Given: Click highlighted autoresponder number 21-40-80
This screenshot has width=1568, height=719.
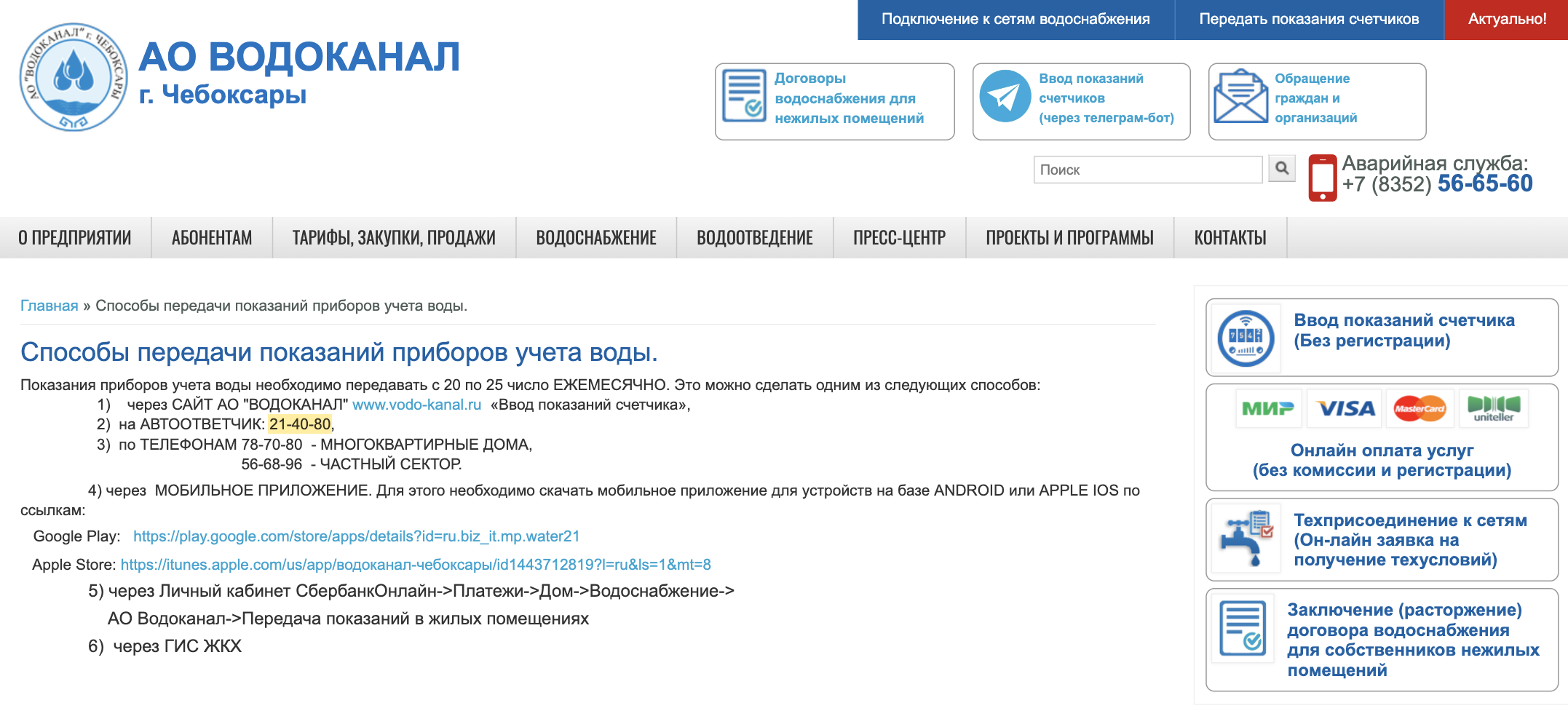Looking at the screenshot, I should pyautogui.click(x=300, y=424).
